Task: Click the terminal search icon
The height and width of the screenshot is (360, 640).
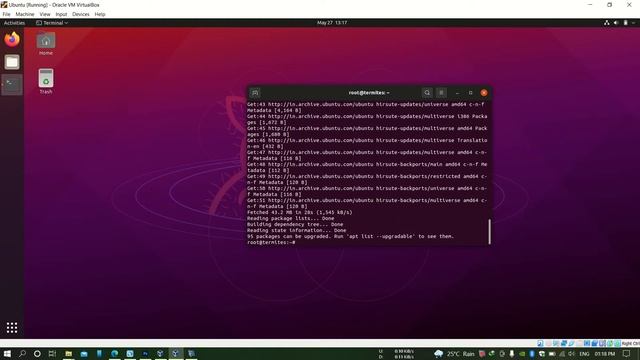Action: [x=427, y=93]
